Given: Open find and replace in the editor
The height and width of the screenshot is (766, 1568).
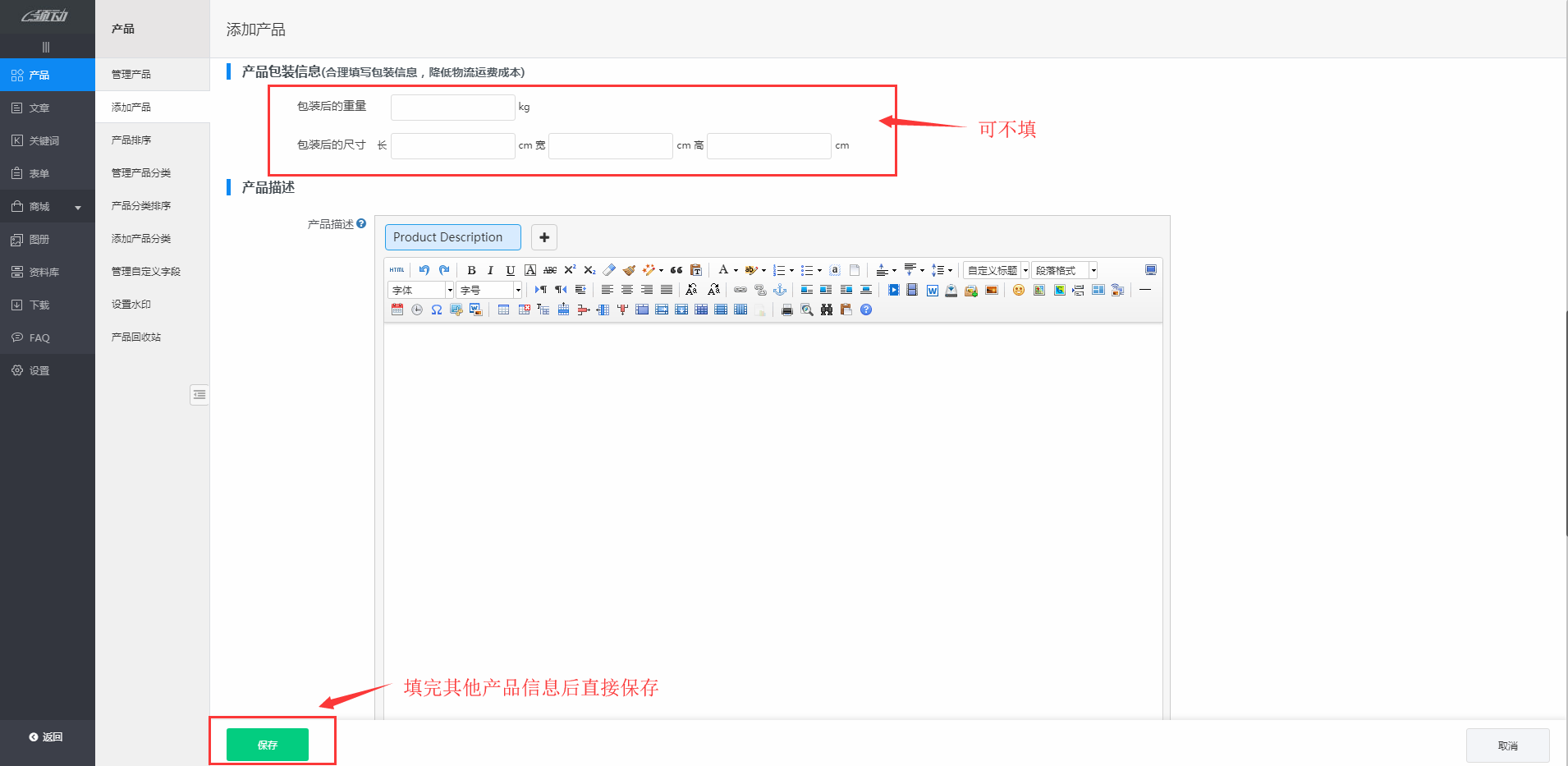Looking at the screenshot, I should click(826, 310).
